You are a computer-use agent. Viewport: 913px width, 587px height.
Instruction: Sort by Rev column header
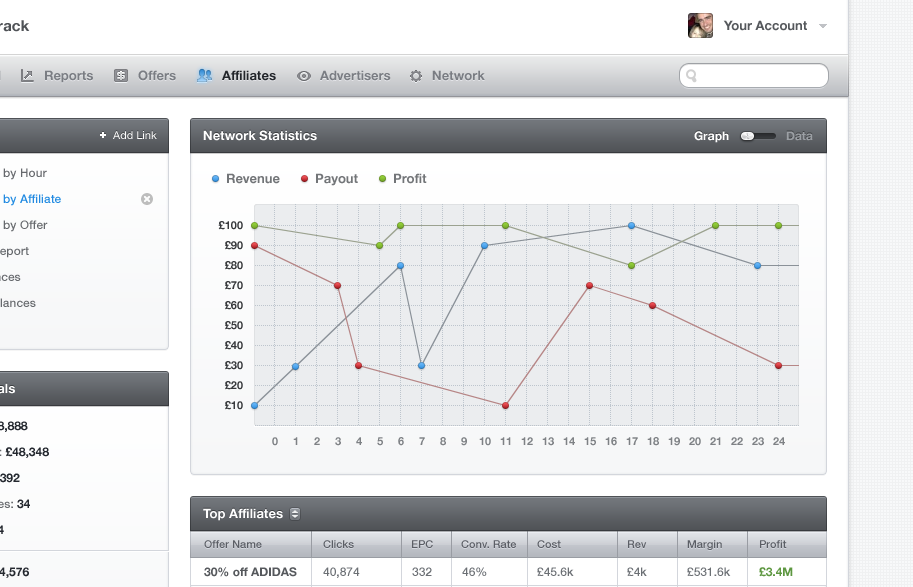(x=647, y=544)
